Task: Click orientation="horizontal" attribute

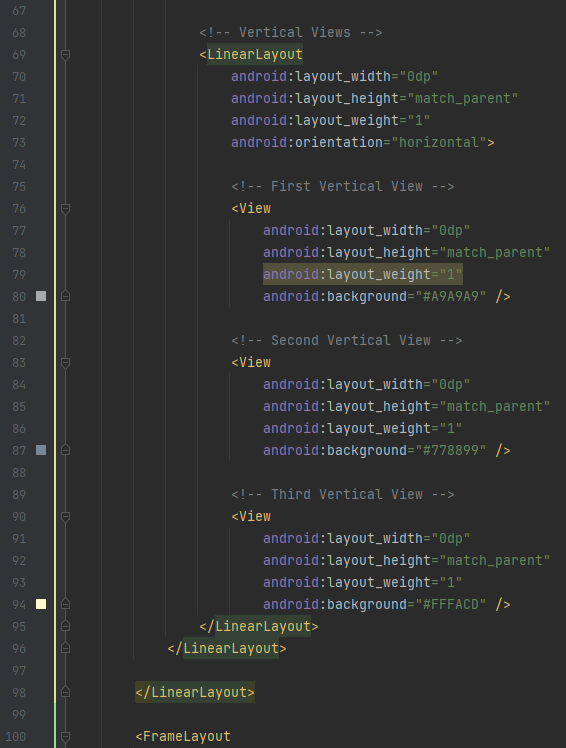Action: coord(363,142)
